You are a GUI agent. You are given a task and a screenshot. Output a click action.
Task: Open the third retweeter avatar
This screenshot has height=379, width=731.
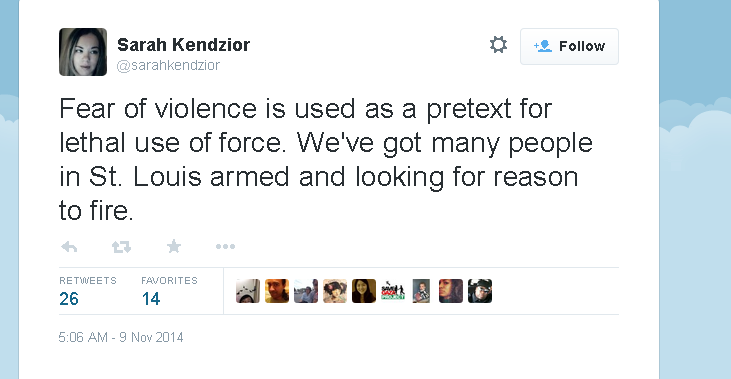(306, 291)
